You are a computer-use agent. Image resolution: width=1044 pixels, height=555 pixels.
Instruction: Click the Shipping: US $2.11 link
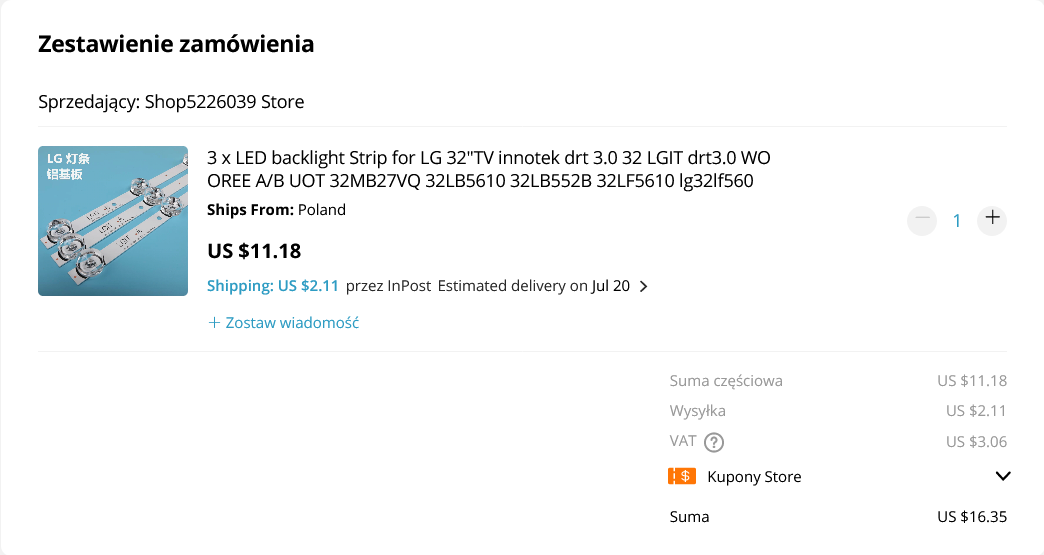tap(273, 286)
